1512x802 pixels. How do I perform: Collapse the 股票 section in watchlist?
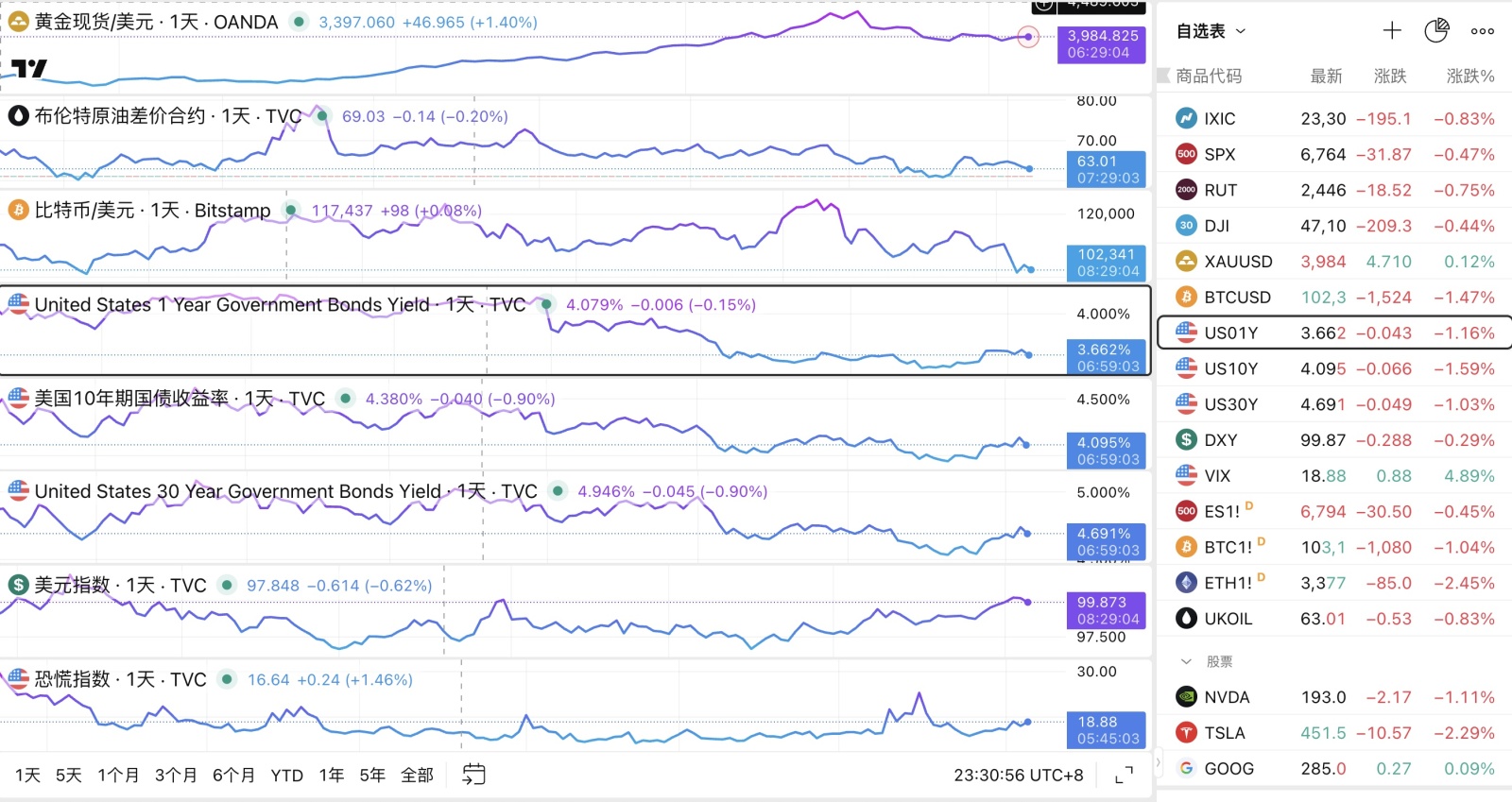1186,661
